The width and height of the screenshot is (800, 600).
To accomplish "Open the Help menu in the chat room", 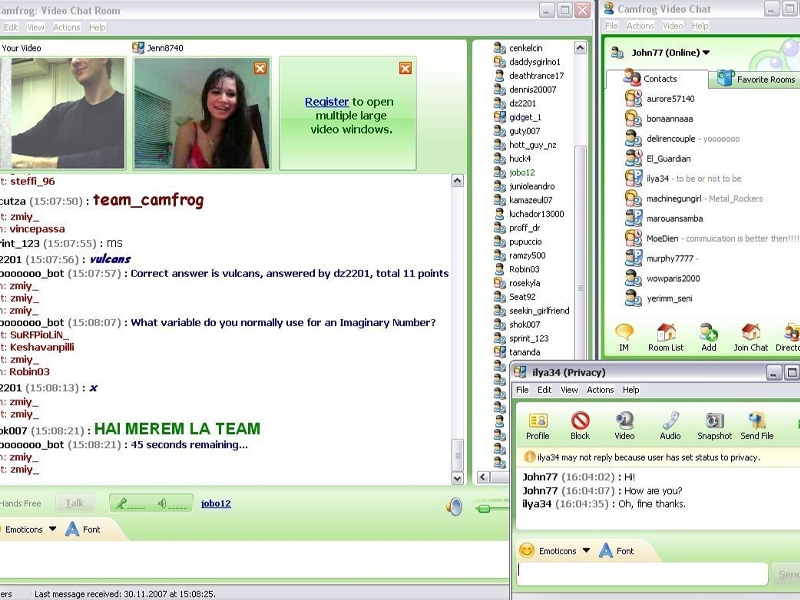I will tap(97, 27).
